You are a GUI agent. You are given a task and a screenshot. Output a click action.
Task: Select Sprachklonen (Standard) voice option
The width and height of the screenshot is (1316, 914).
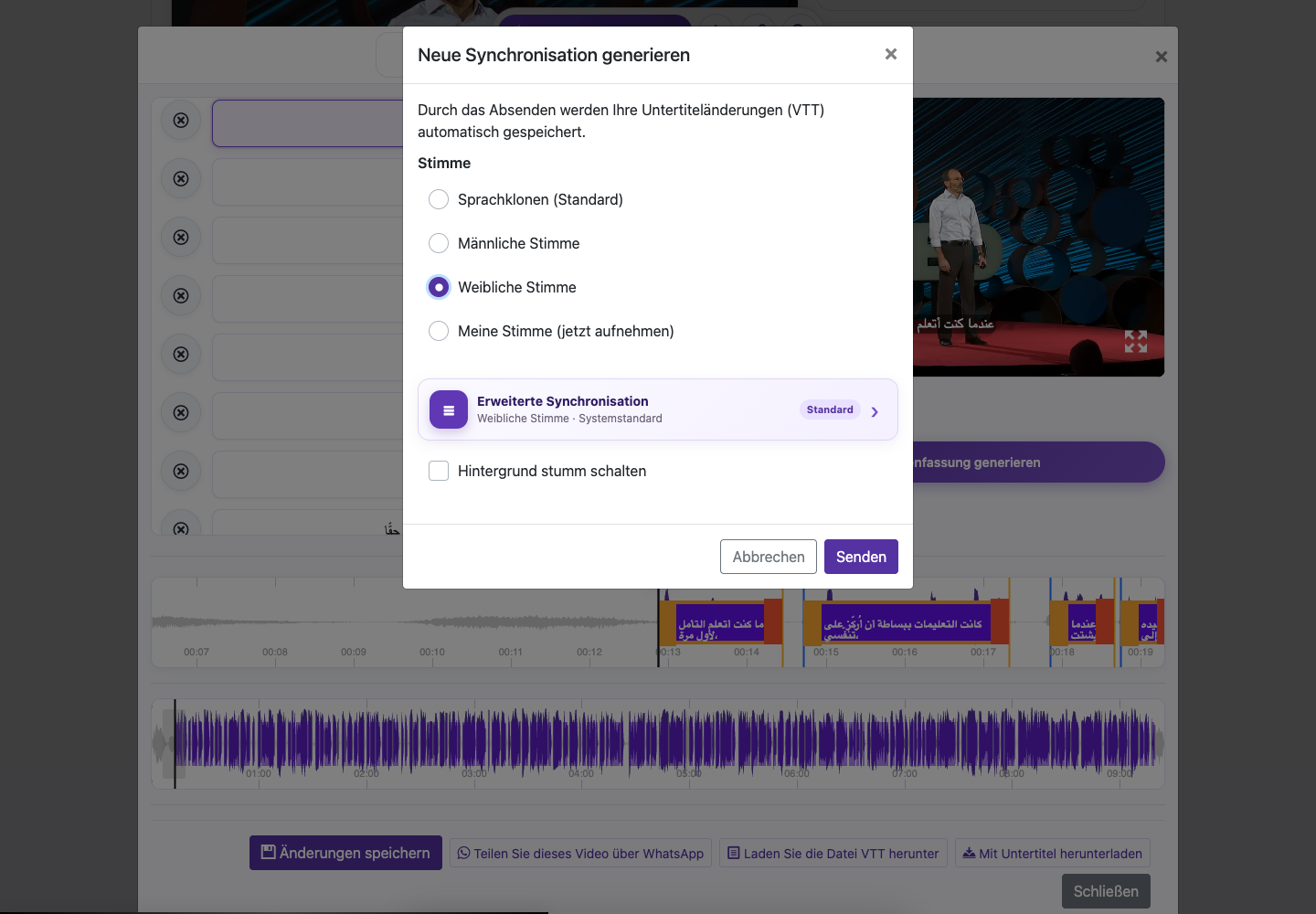(439, 199)
